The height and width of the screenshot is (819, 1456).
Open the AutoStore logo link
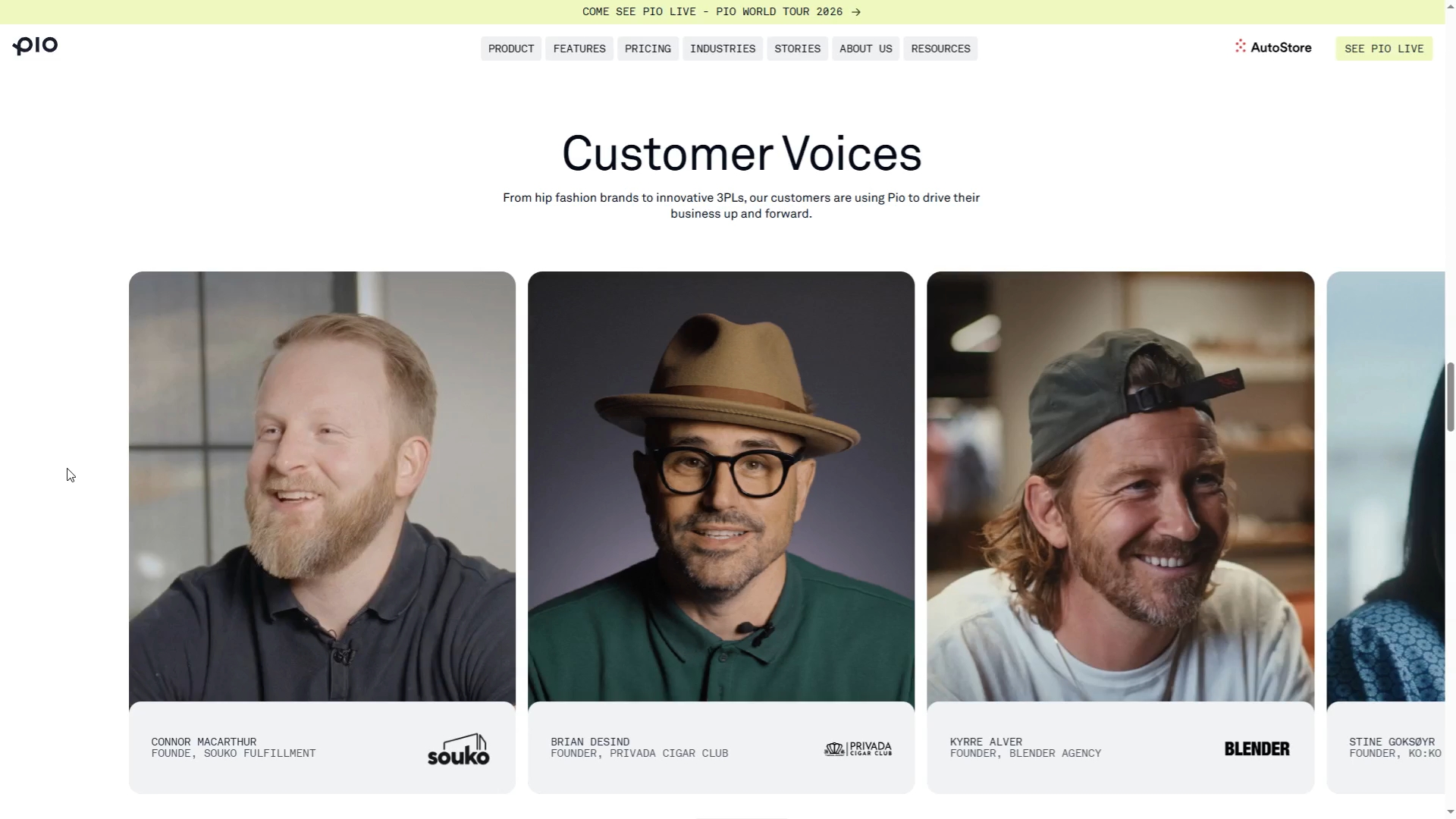point(1273,47)
